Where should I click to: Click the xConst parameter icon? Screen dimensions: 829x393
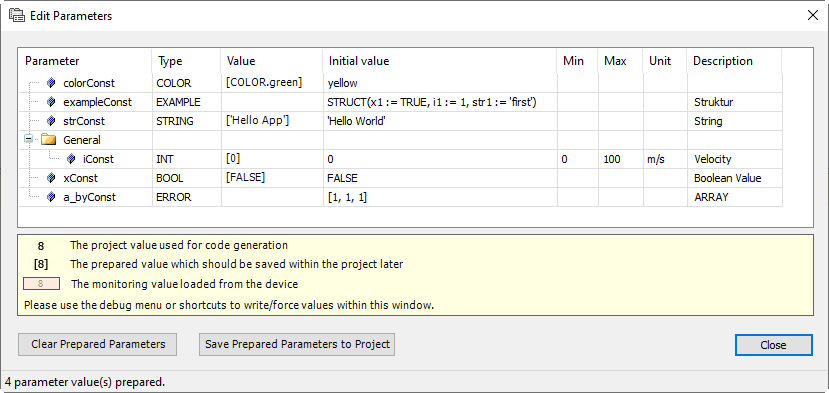51,178
